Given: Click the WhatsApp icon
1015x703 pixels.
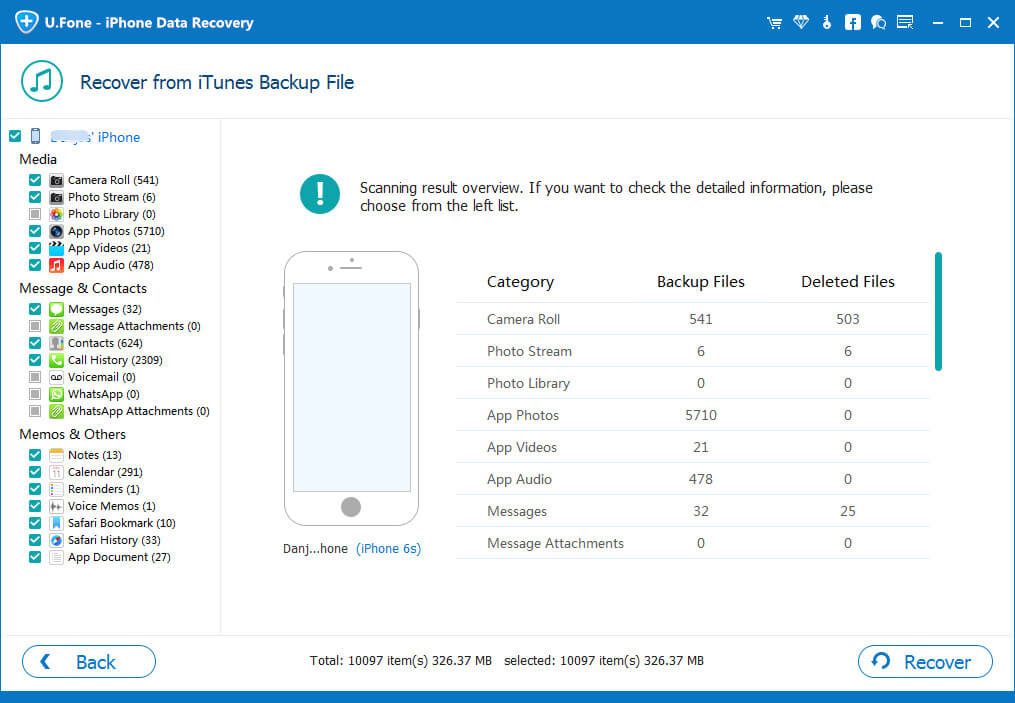Looking at the screenshot, I should [56, 394].
